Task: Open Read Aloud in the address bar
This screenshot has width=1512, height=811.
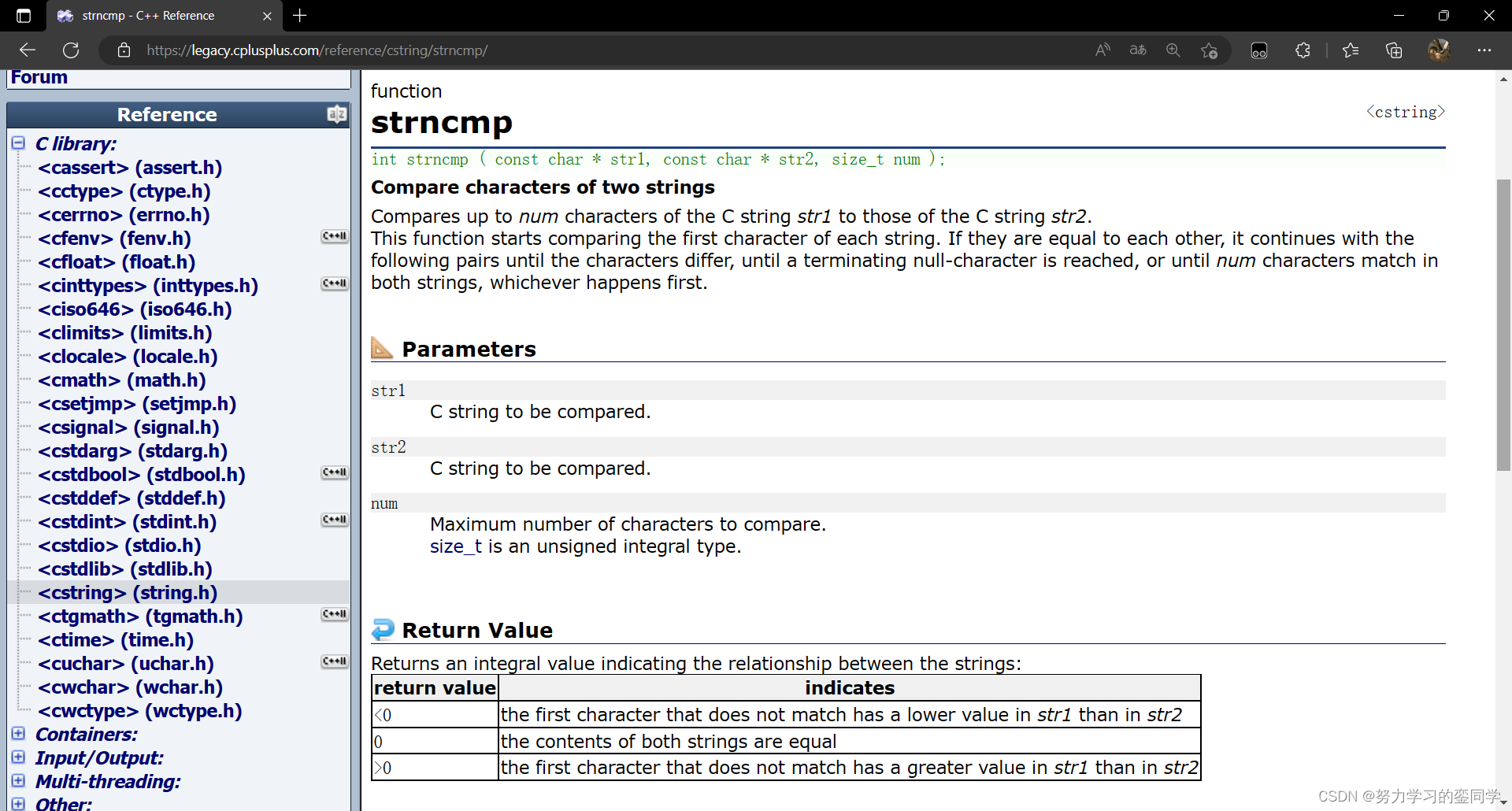Action: pos(1102,50)
